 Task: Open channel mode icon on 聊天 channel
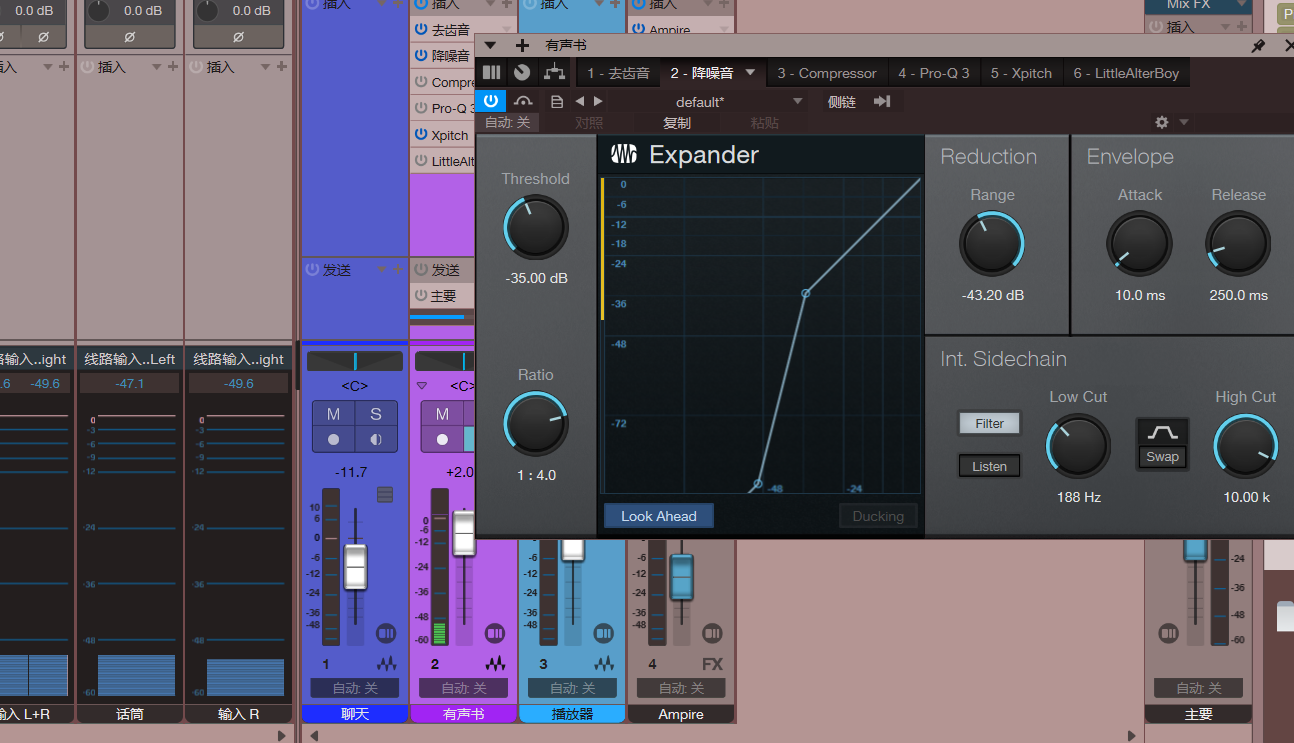386,633
